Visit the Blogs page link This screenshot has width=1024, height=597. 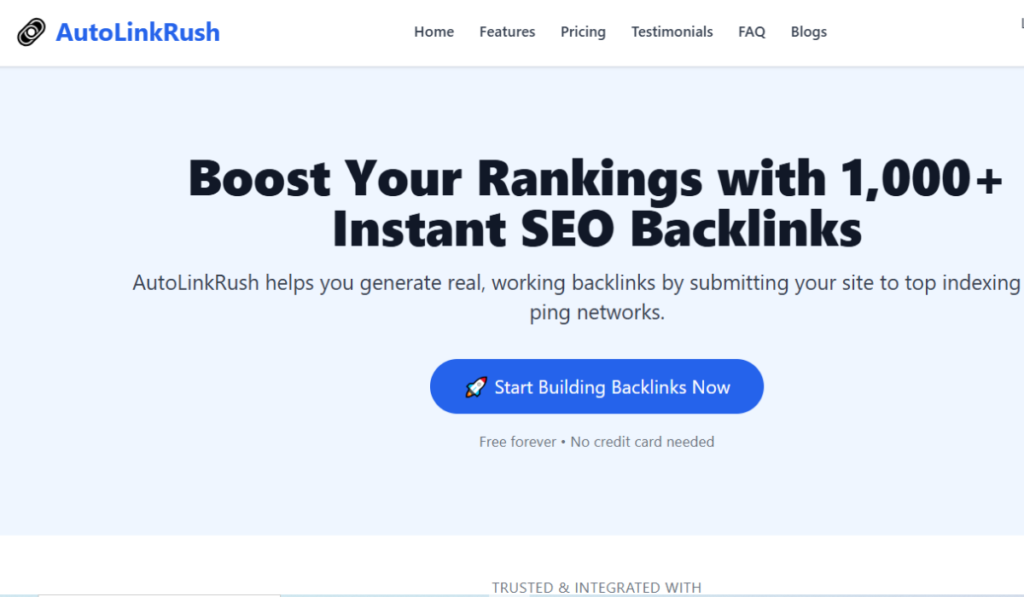tap(809, 32)
